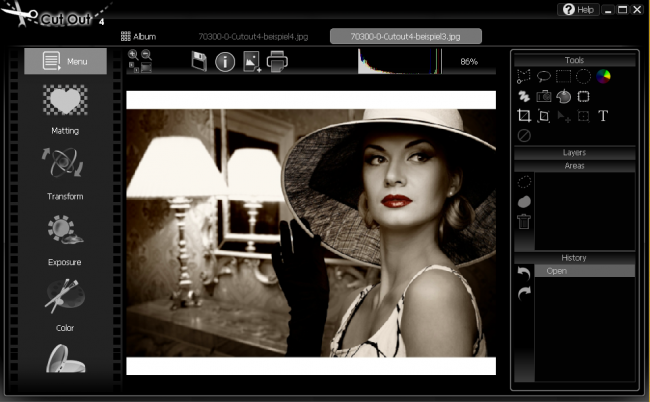This screenshot has height=402, width=650.
Task: Expand the Layers panel header
Action: click(574, 153)
